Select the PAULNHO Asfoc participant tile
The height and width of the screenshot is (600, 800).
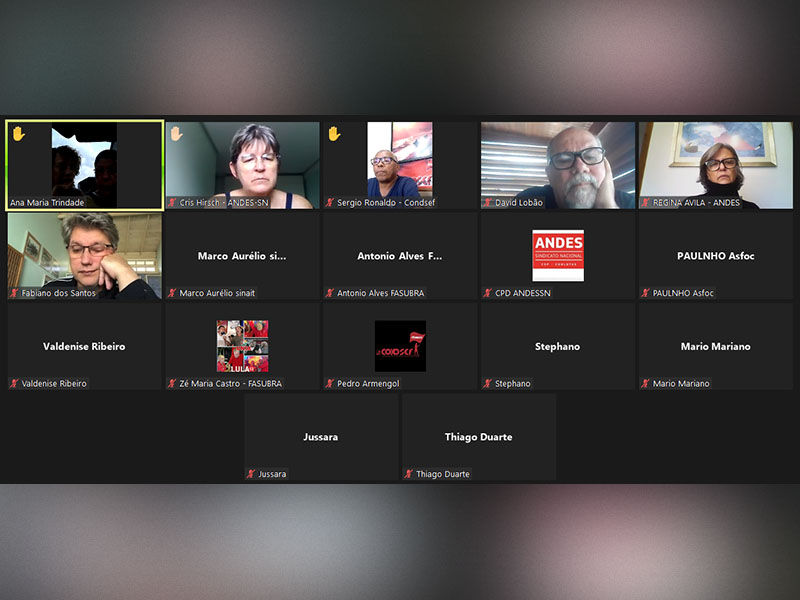coord(716,256)
